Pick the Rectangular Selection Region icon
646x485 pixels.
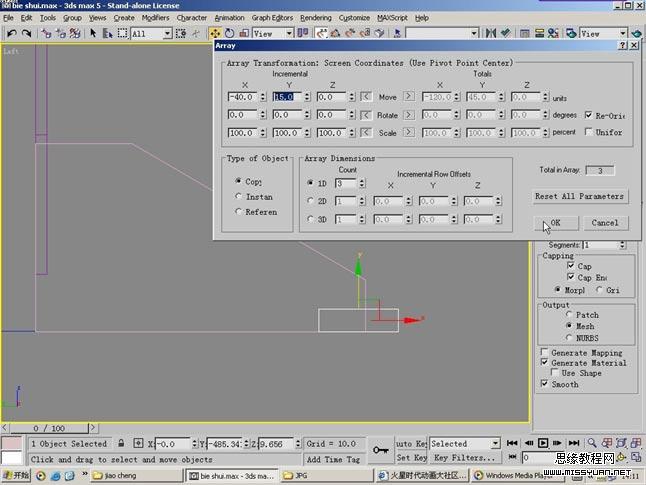(x=122, y=33)
